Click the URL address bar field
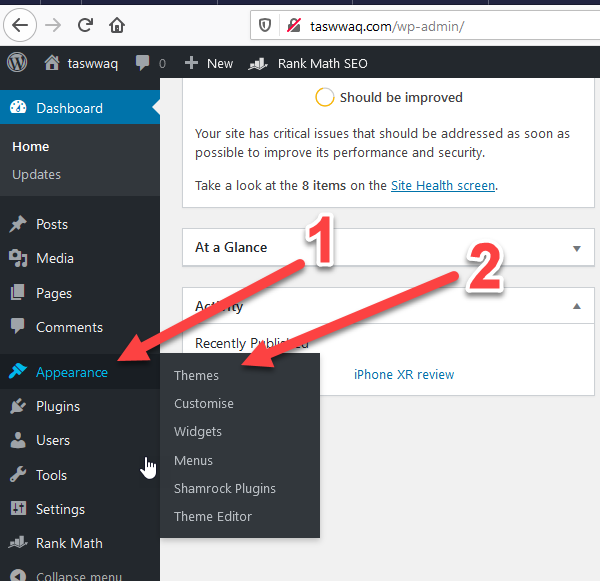Image resolution: width=600 pixels, height=581 pixels. click(426, 25)
